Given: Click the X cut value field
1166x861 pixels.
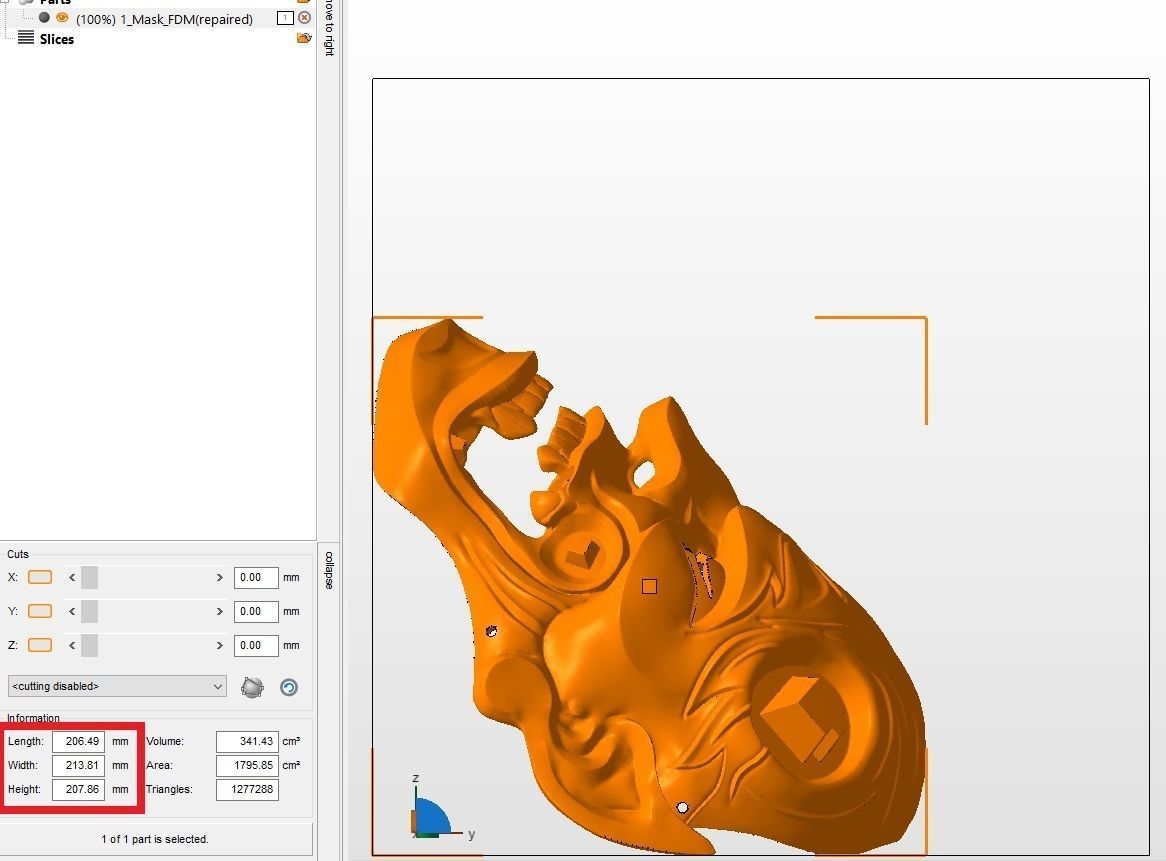Looking at the screenshot, I should coord(256,578).
